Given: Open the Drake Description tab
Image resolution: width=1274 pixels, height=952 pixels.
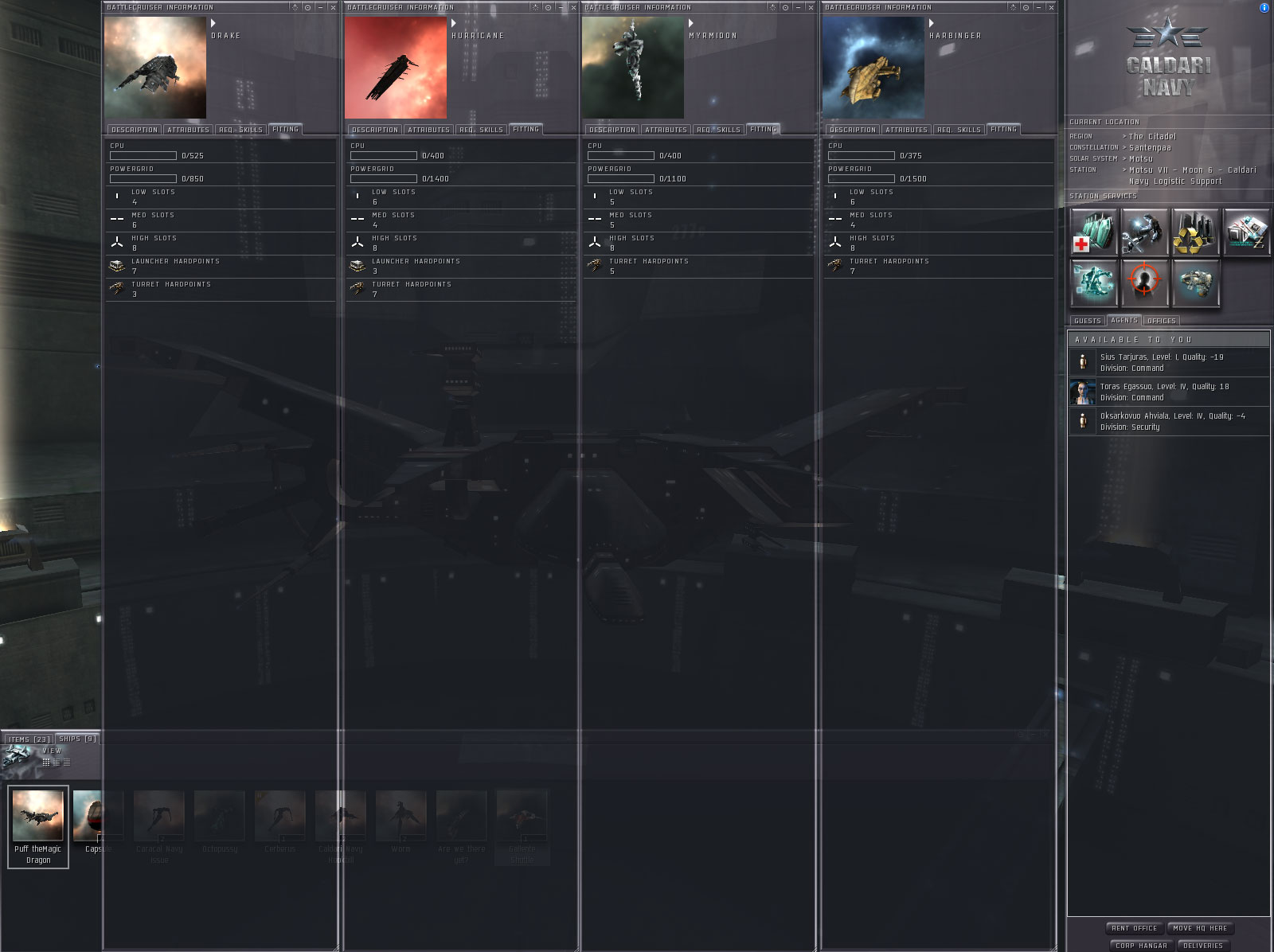Looking at the screenshot, I should pyautogui.click(x=135, y=130).
